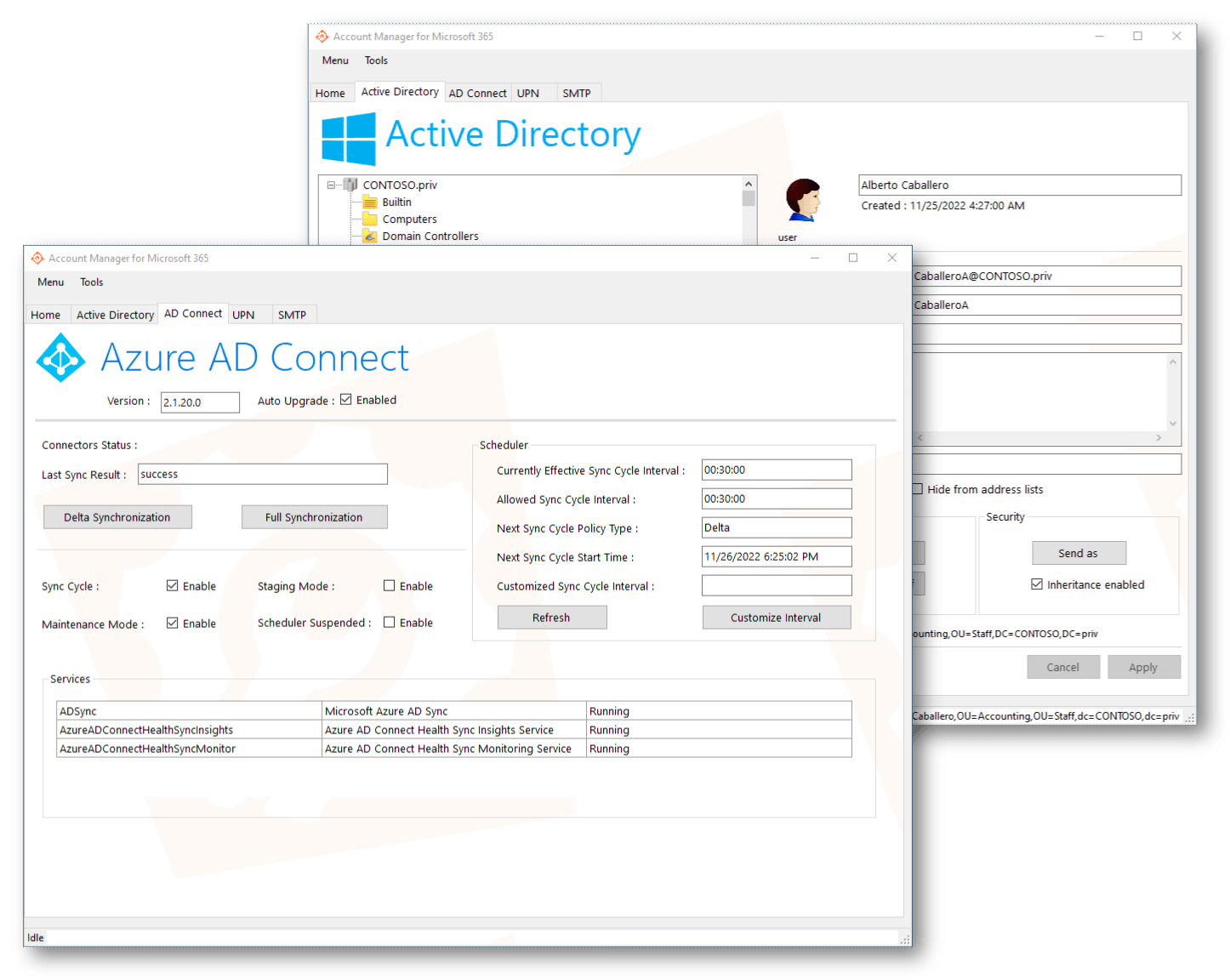Click the Apply button
The image size is (1230, 980).
coord(1143,667)
